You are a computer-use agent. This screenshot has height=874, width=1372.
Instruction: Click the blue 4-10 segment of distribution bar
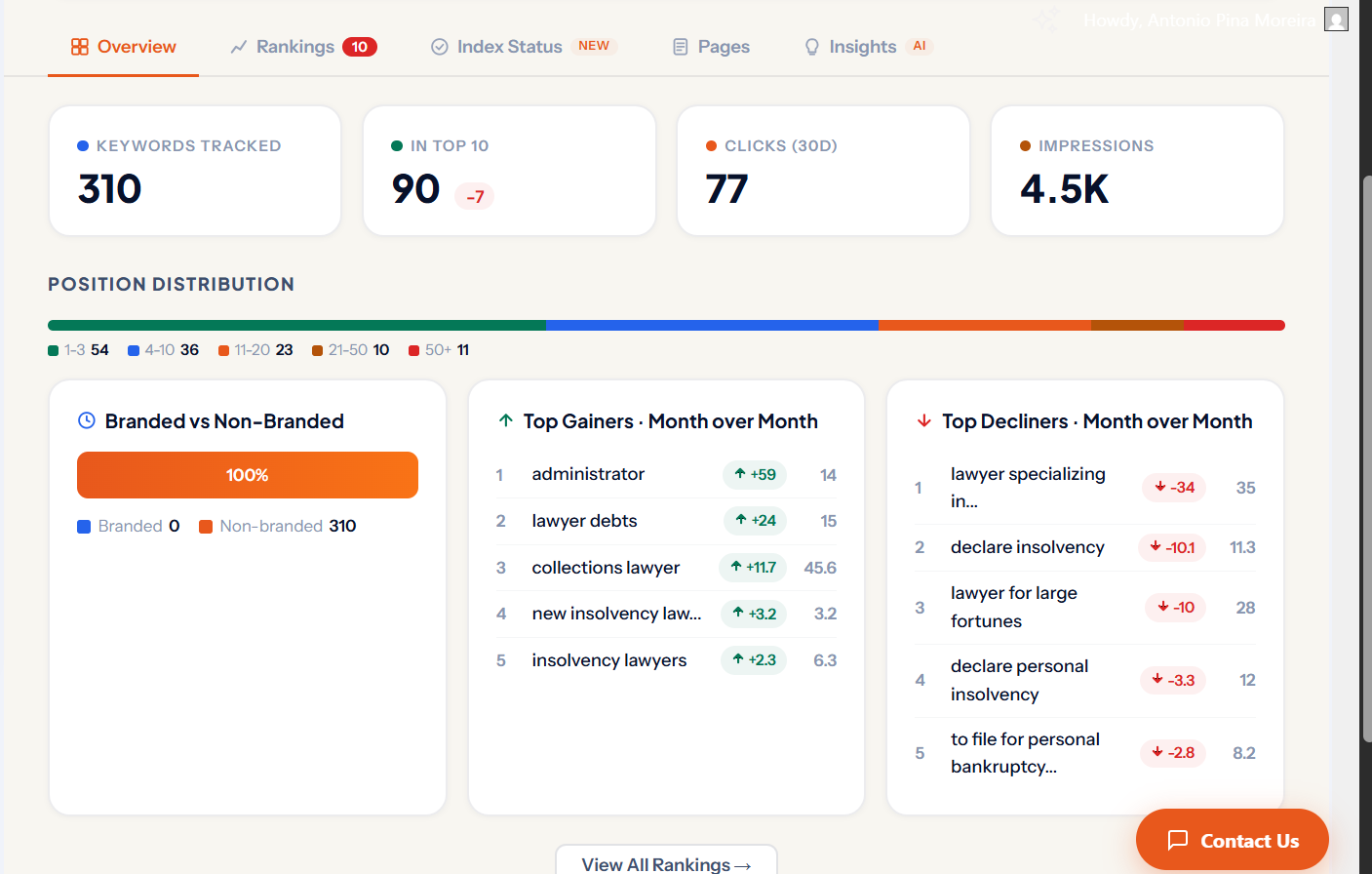[712, 325]
